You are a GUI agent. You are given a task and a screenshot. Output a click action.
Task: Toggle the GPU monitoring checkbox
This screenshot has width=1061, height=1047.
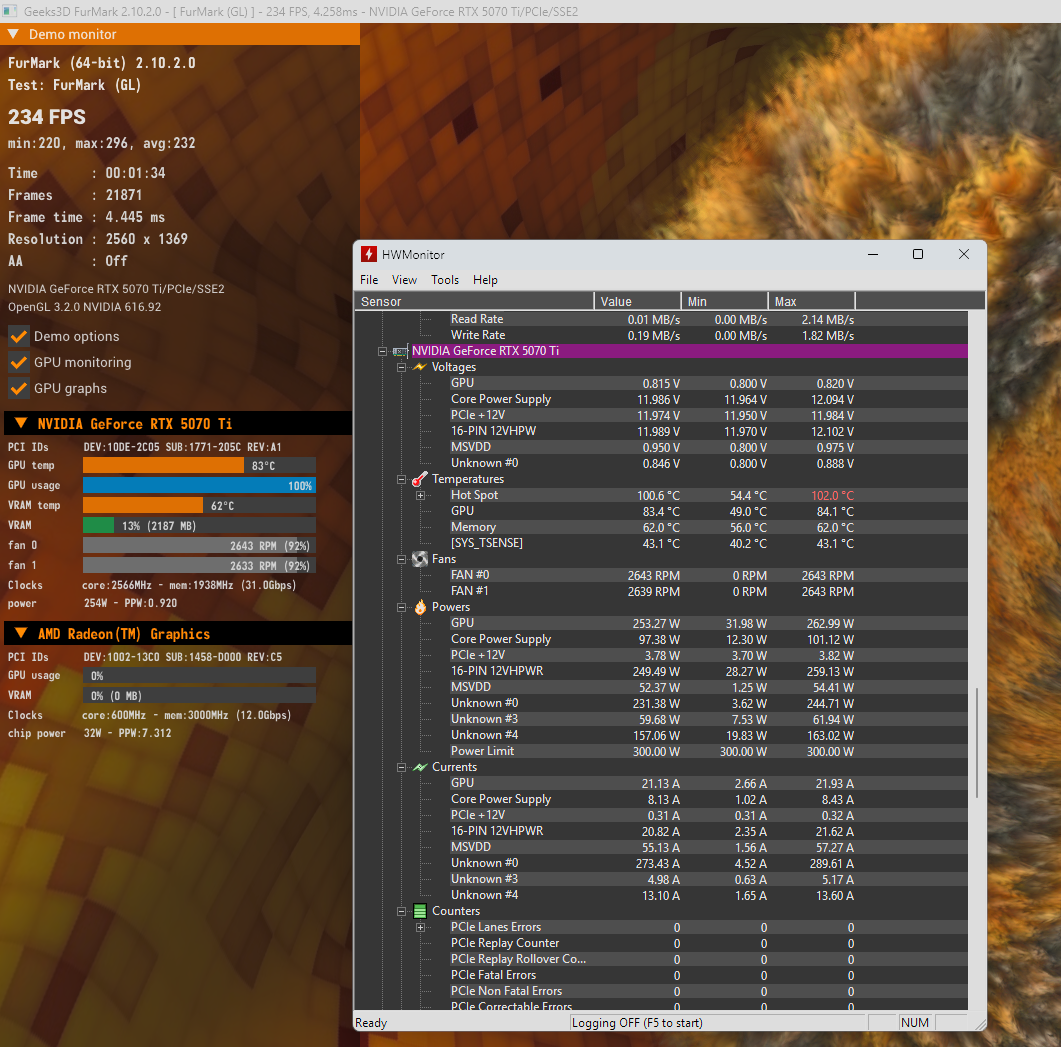tap(19, 362)
